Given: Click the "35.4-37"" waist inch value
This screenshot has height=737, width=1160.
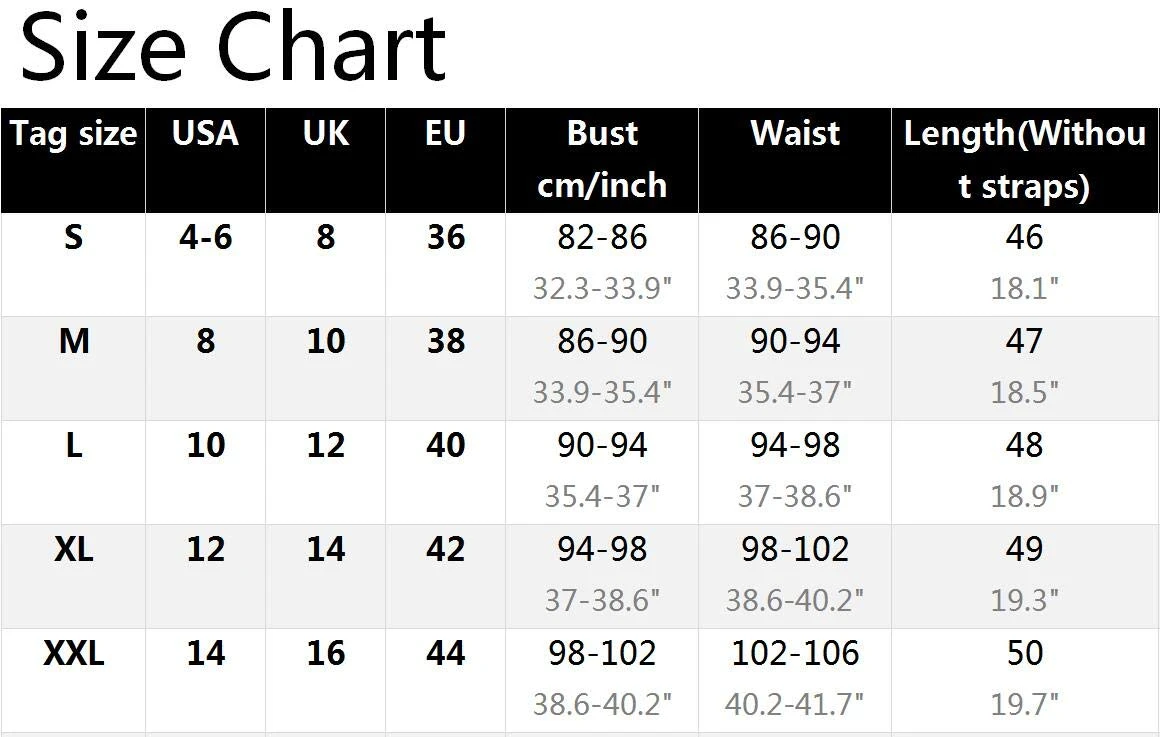Looking at the screenshot, I should pos(795,393).
